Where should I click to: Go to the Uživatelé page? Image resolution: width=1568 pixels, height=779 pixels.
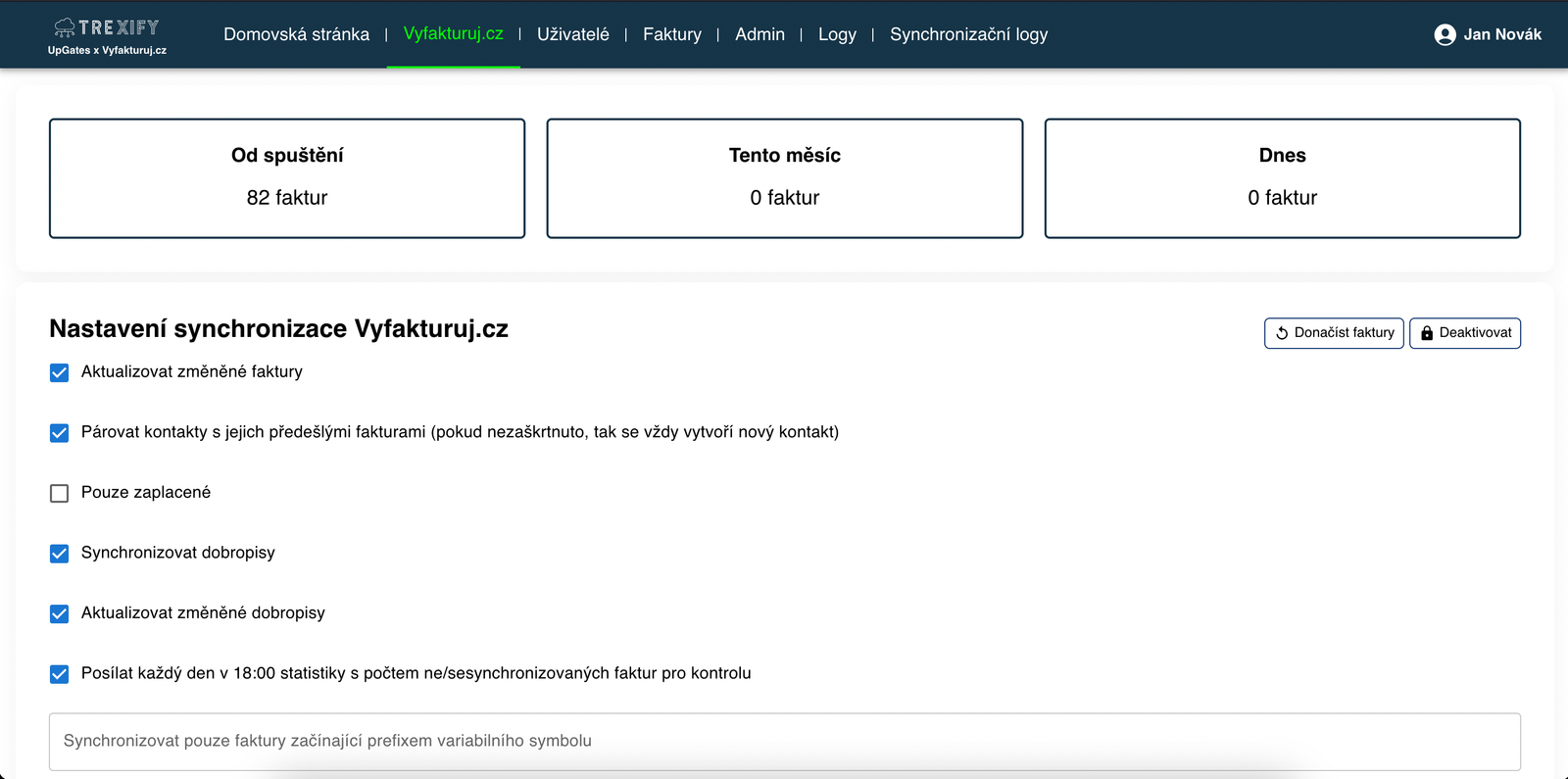[572, 34]
